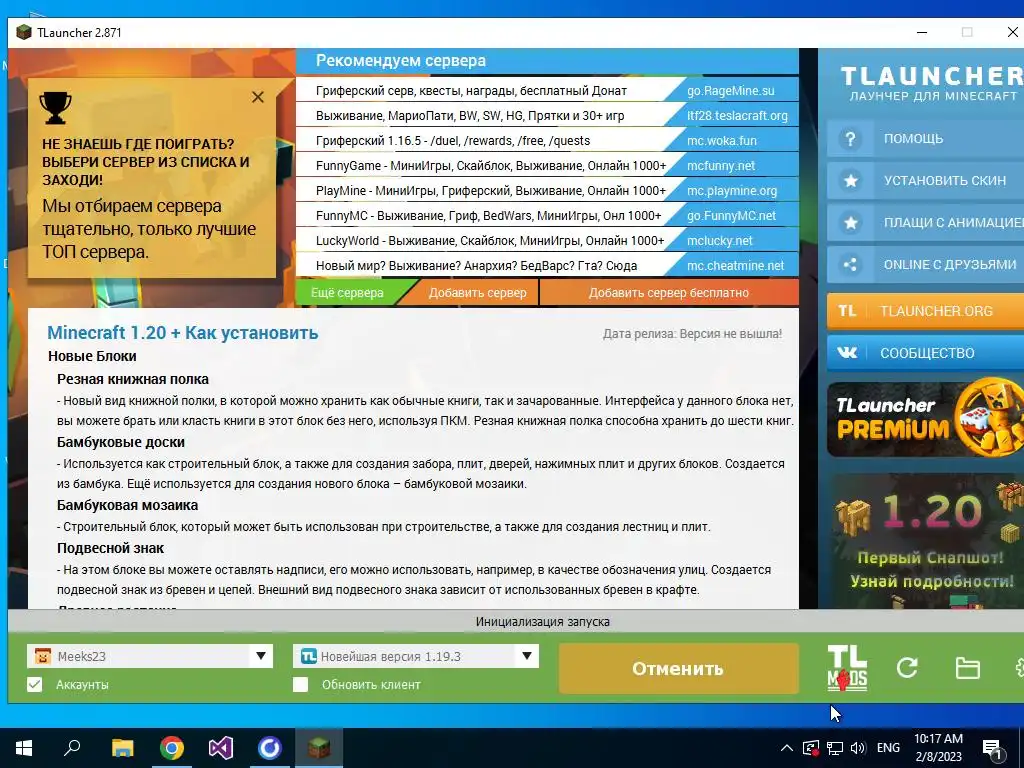Open Плащи с анимацией menu item
1024x768 pixels.
click(925, 223)
